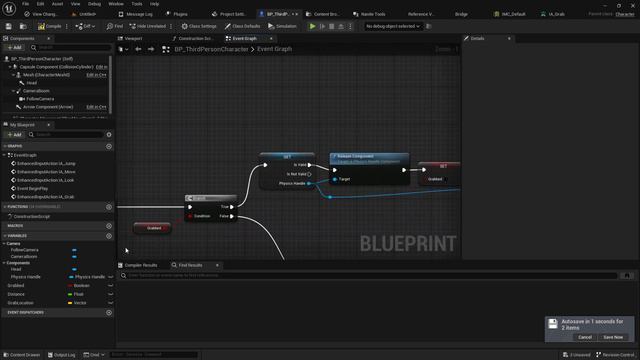Image resolution: width=640 pixels, height=360 pixels.
Task: Open the Viewport tab
Action: click(x=130, y=38)
